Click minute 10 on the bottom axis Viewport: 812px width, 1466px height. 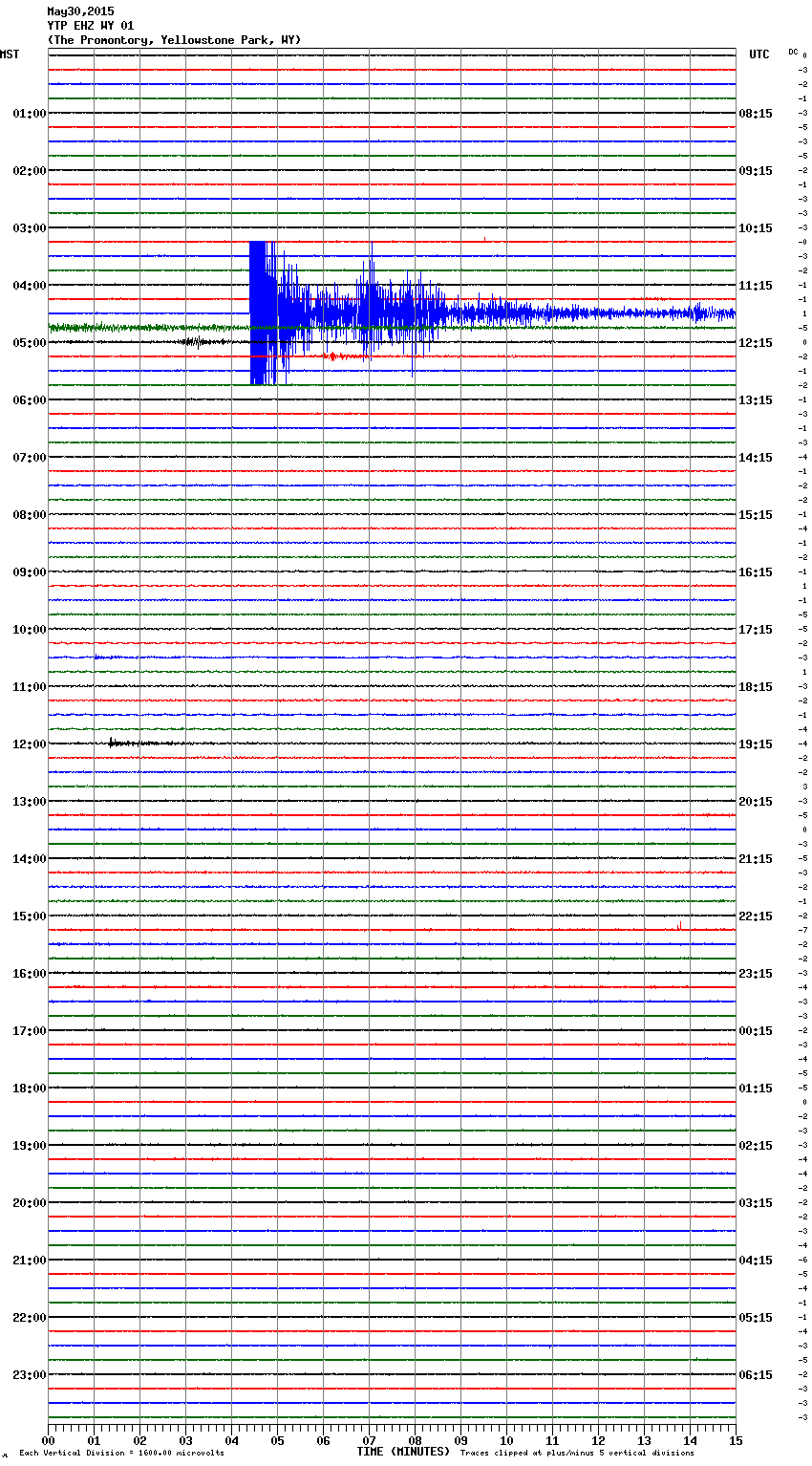coord(506,1440)
